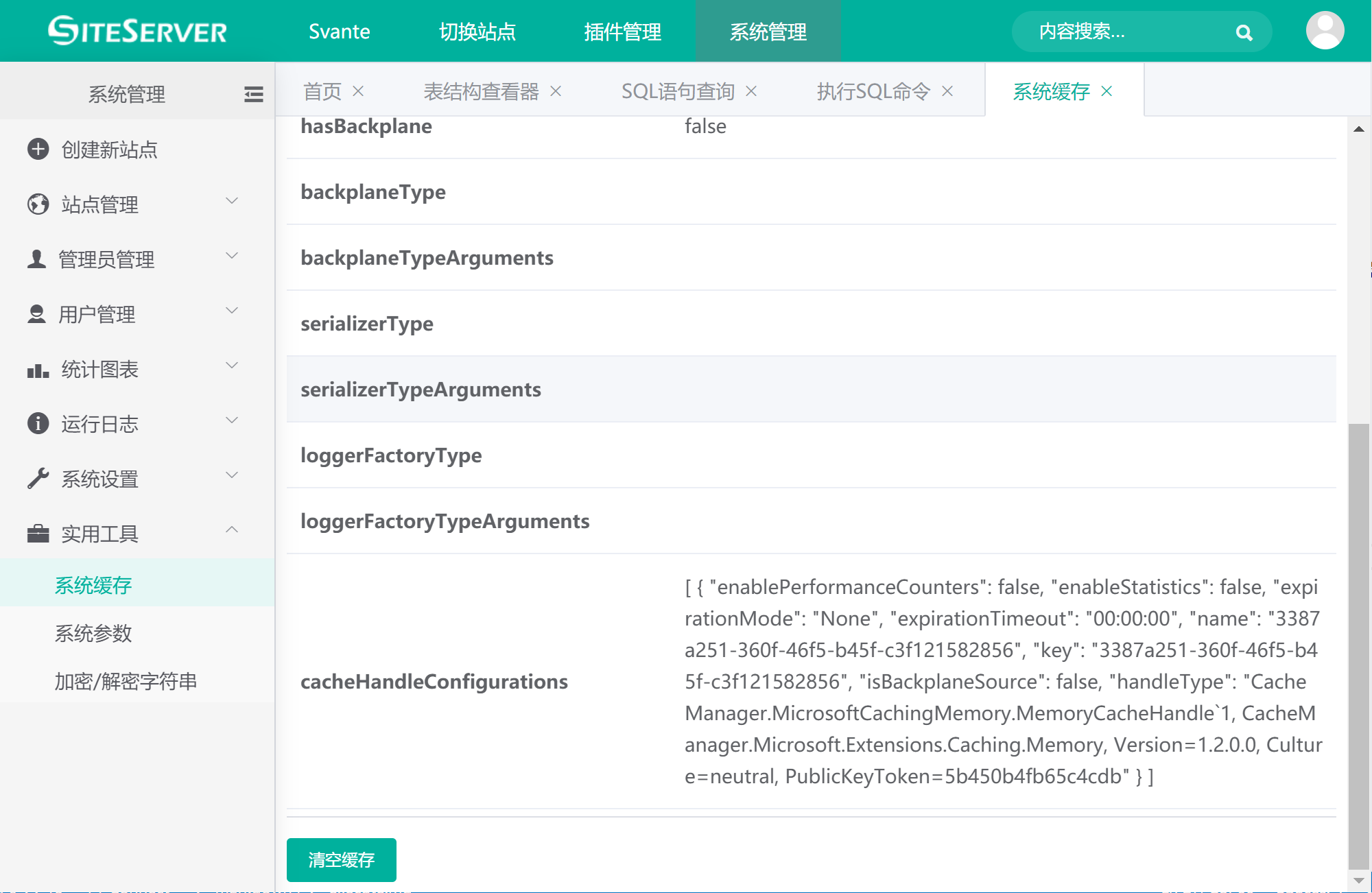Click the bar chart icon for 统计图表
Image resolution: width=1372 pixels, height=893 pixels.
click(x=38, y=370)
